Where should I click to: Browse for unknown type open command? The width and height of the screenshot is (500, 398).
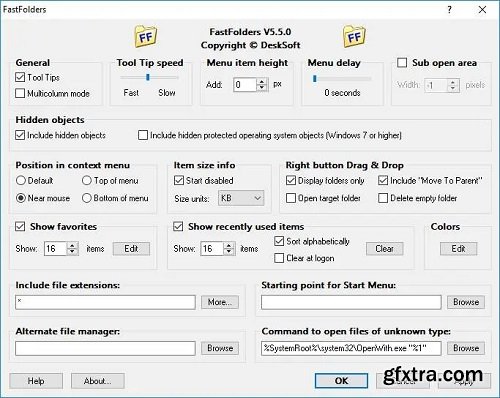pos(466,348)
